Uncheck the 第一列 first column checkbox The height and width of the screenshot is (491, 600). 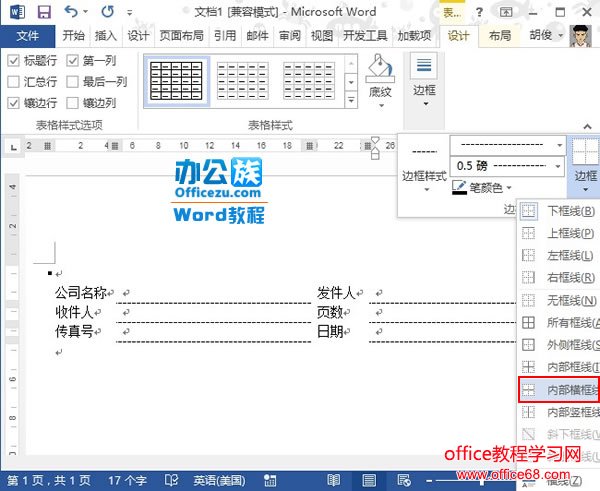pos(72,60)
